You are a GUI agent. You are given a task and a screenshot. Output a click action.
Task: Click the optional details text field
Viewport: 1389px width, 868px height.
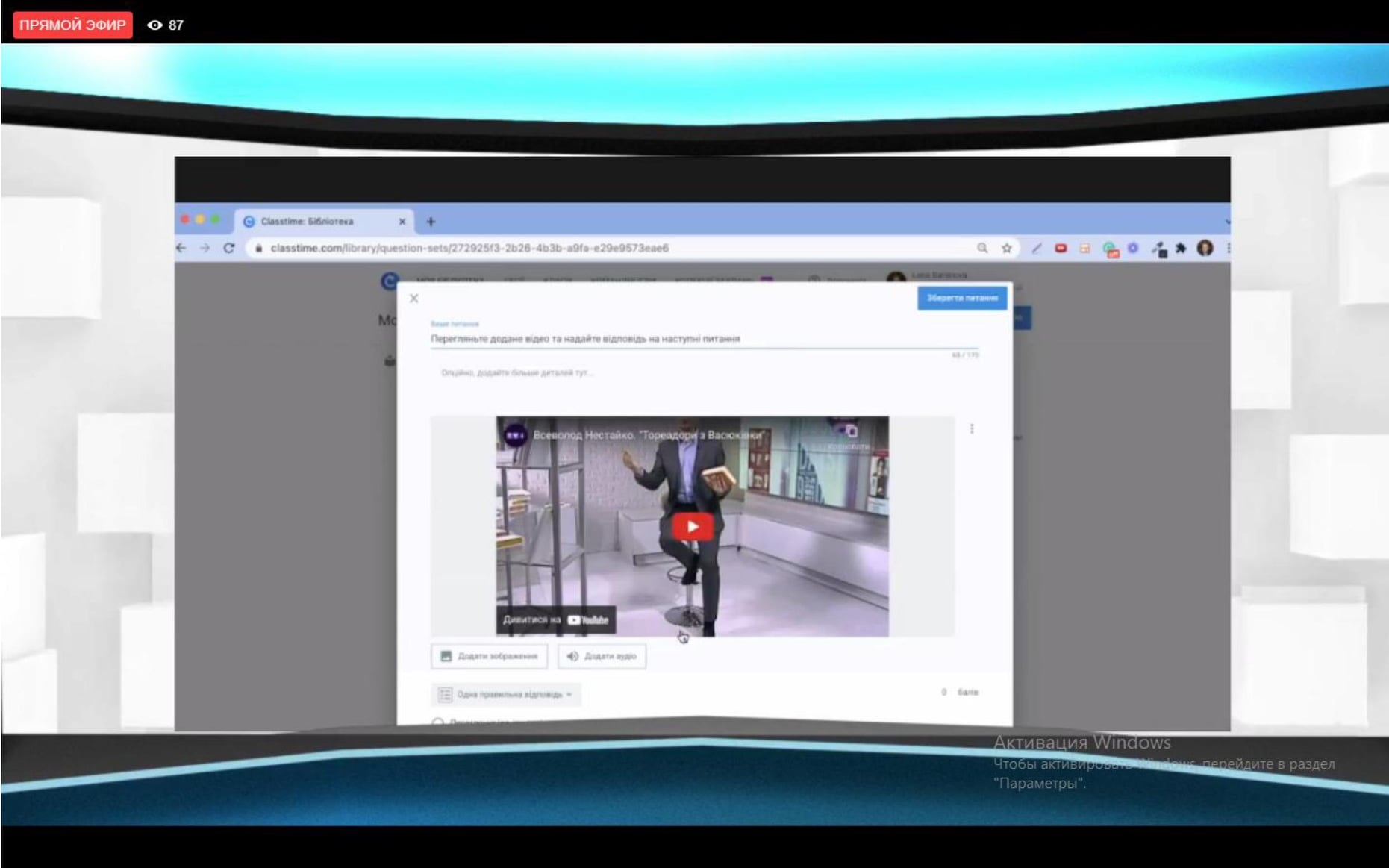tap(702, 372)
